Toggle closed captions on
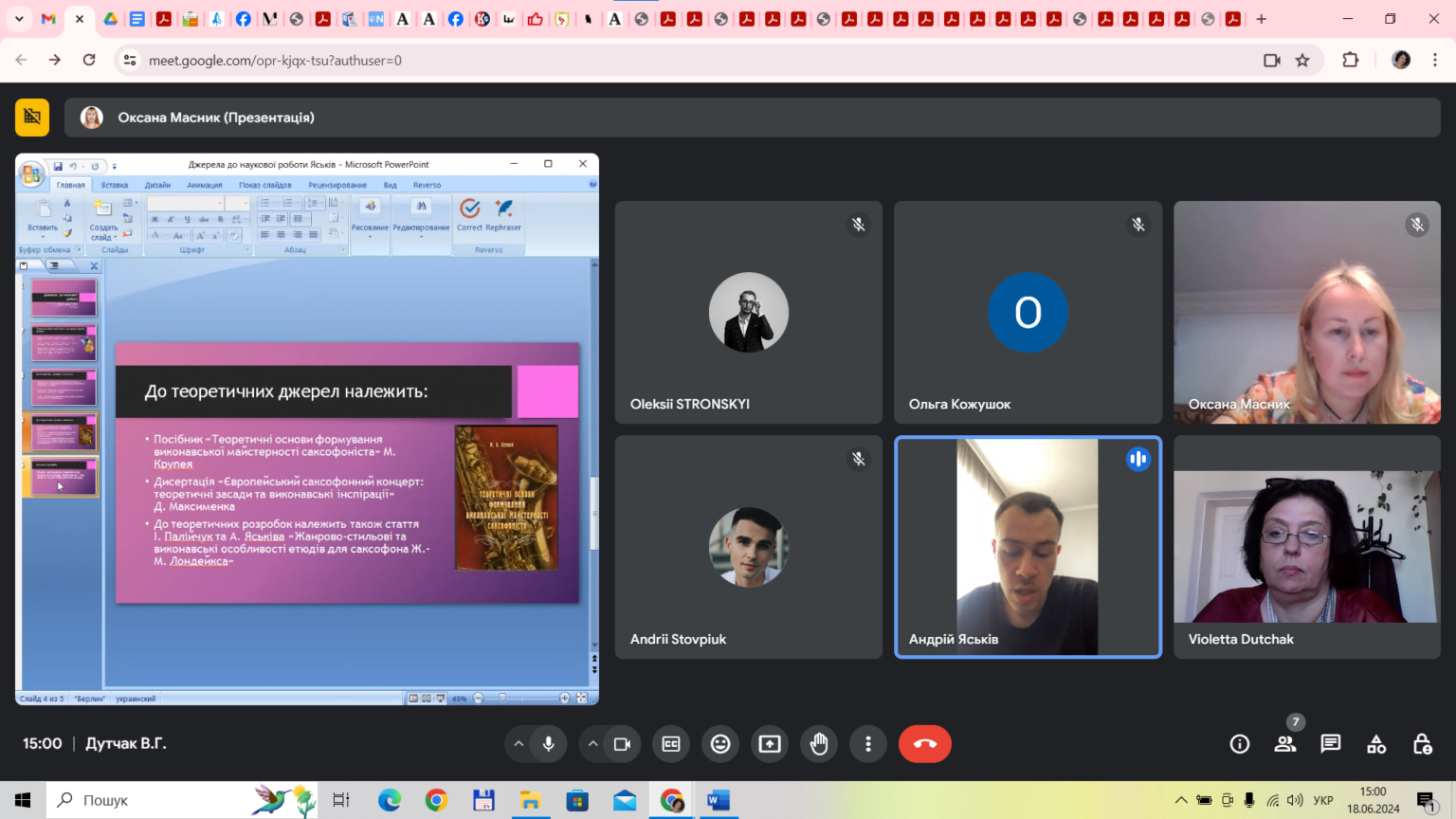 click(671, 744)
